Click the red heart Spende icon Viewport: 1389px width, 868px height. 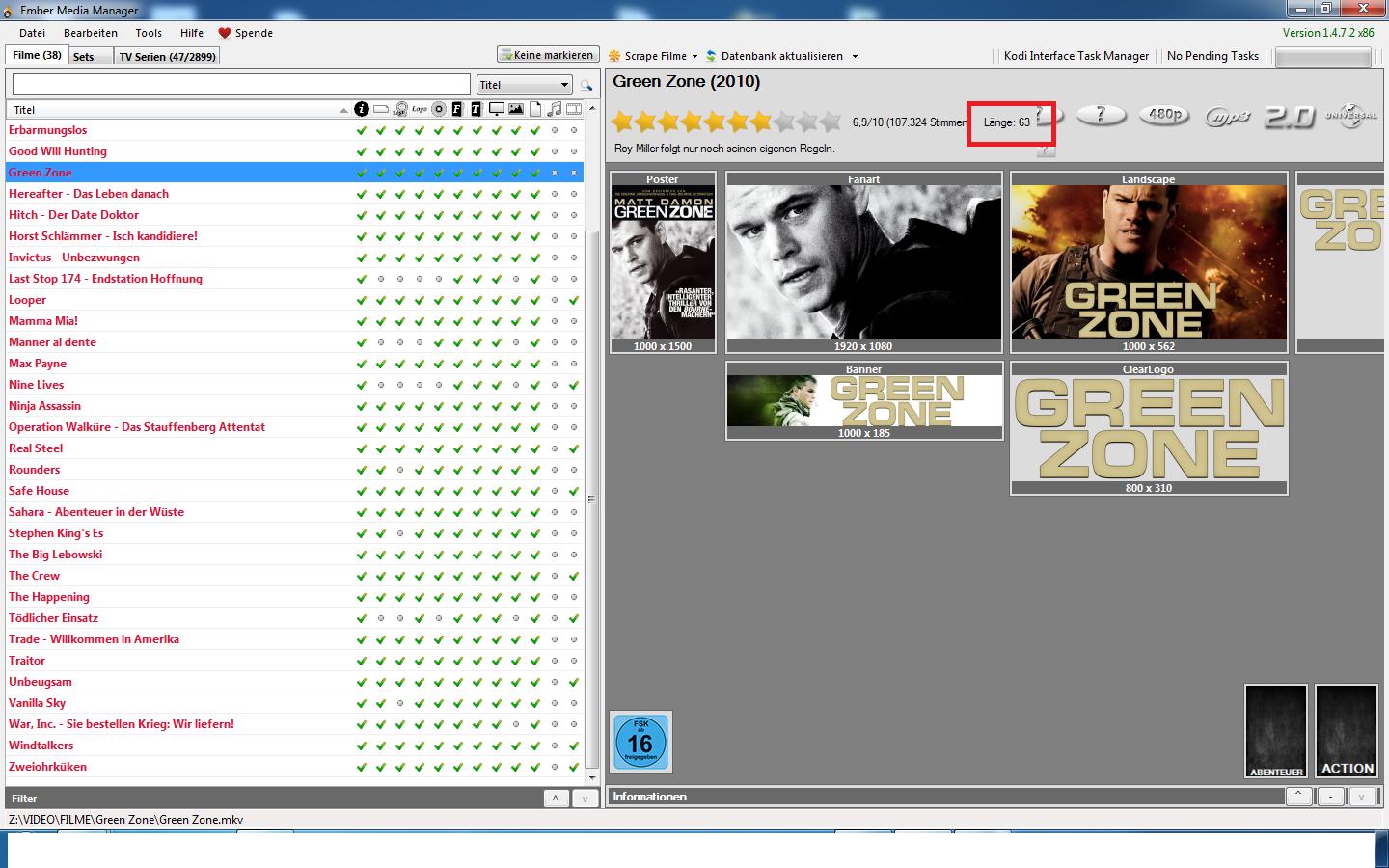coord(225,33)
